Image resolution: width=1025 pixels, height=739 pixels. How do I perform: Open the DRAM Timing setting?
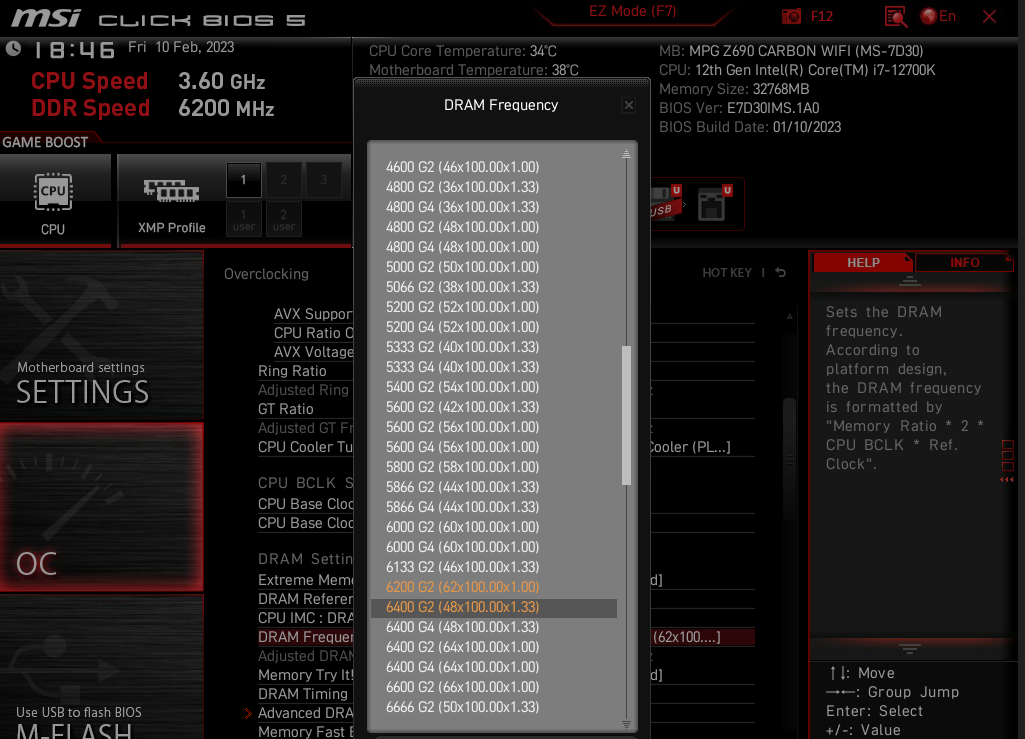[303, 694]
